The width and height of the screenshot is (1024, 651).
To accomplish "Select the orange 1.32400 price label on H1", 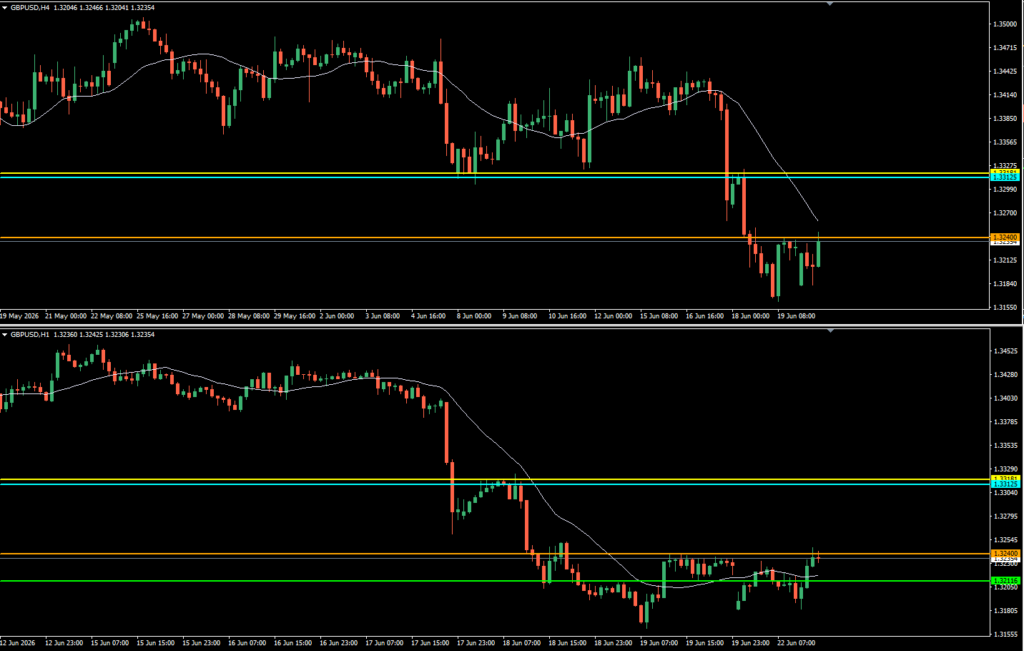I will pyautogui.click(x=1005, y=554).
